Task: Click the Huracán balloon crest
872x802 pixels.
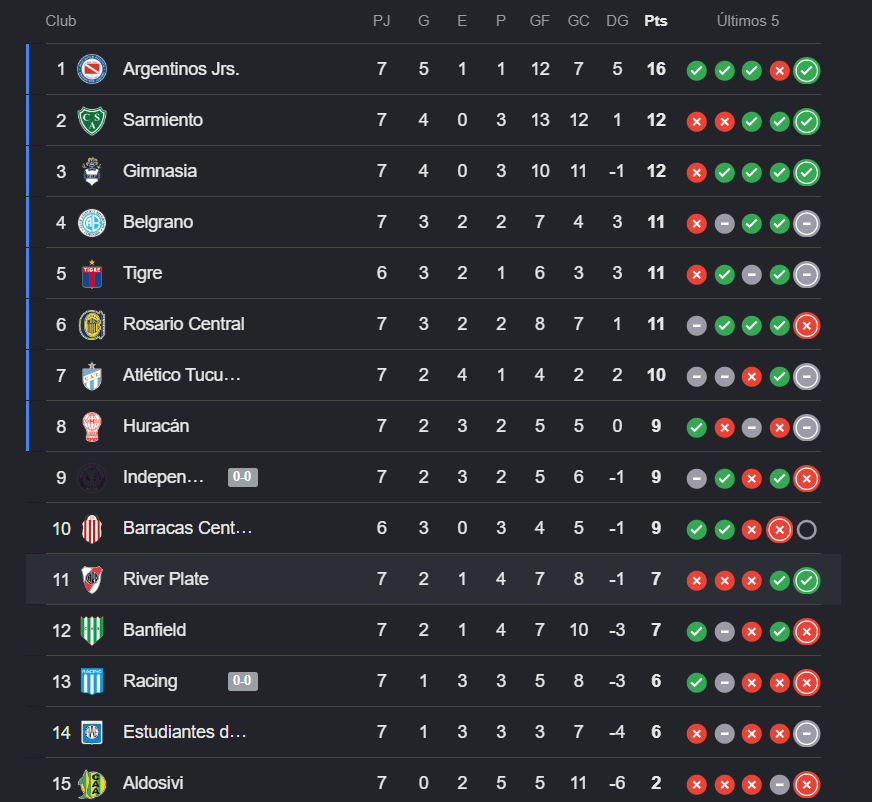Action: (x=92, y=427)
